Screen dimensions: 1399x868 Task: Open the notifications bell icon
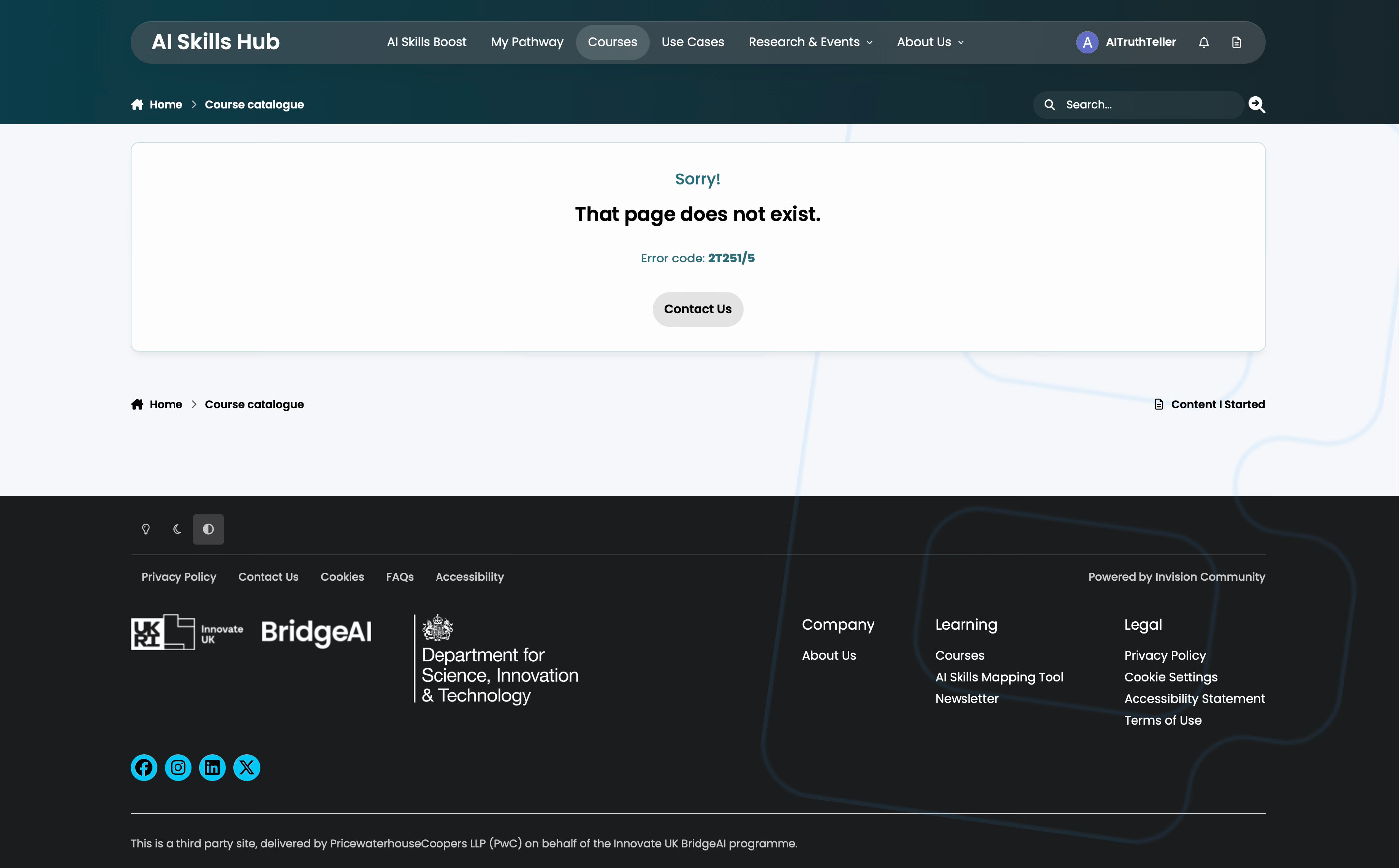pyautogui.click(x=1203, y=42)
